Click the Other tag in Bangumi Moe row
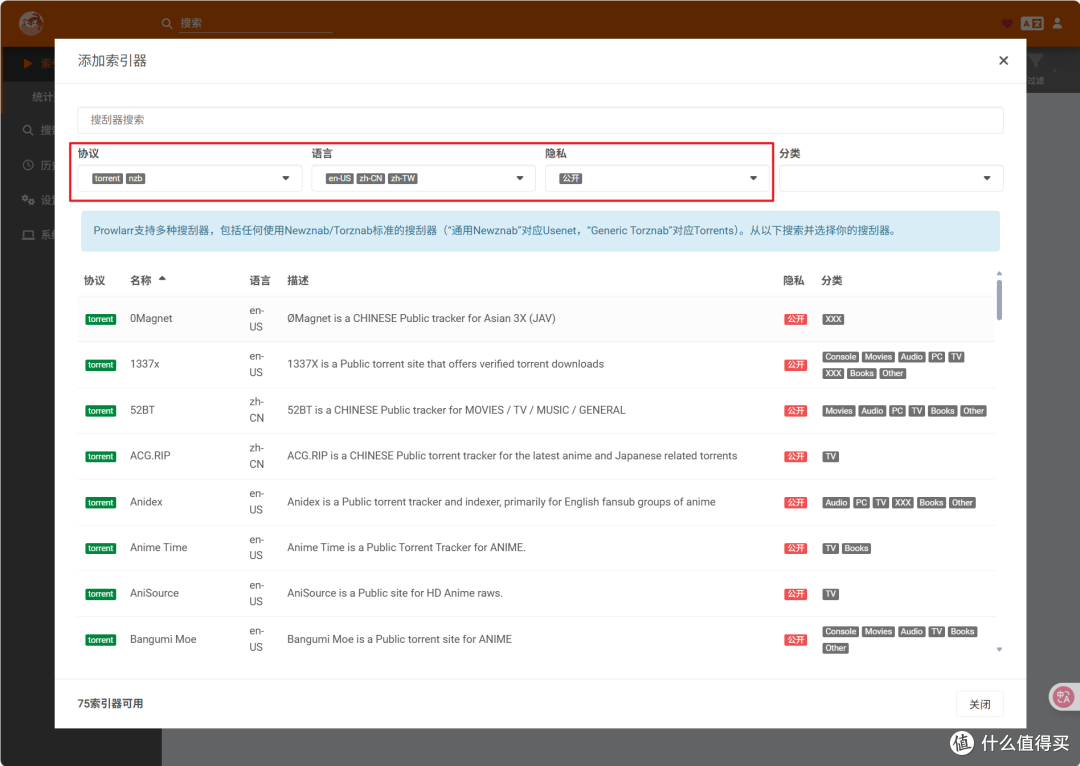The image size is (1080, 766). (835, 648)
